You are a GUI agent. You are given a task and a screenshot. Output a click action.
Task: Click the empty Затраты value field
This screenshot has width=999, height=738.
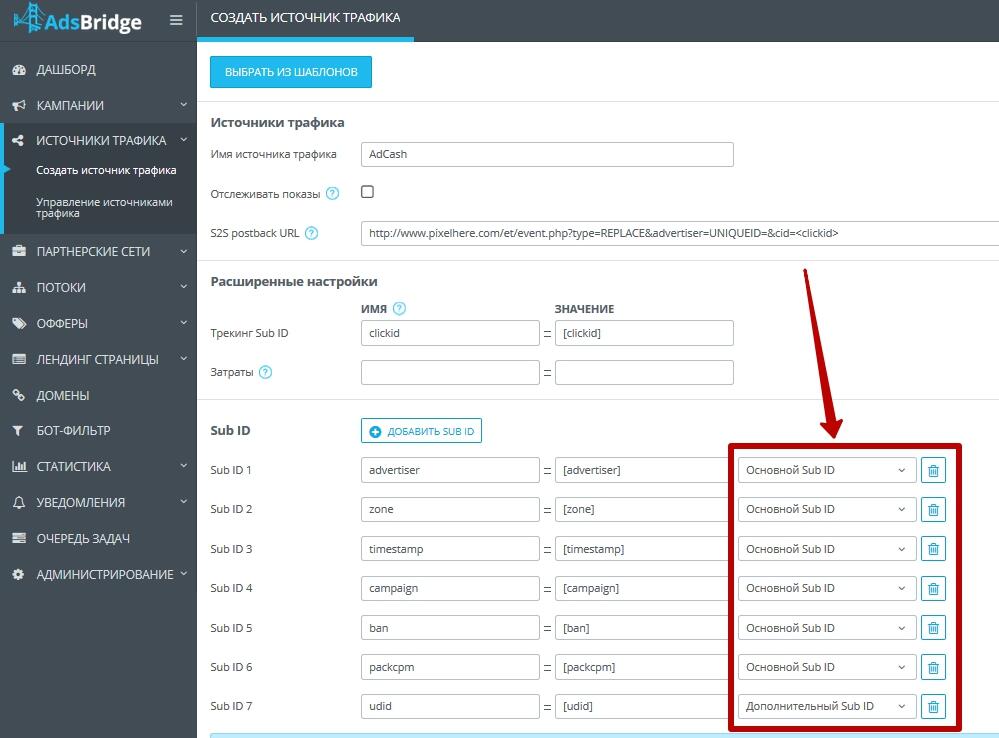pyautogui.click(x=644, y=372)
